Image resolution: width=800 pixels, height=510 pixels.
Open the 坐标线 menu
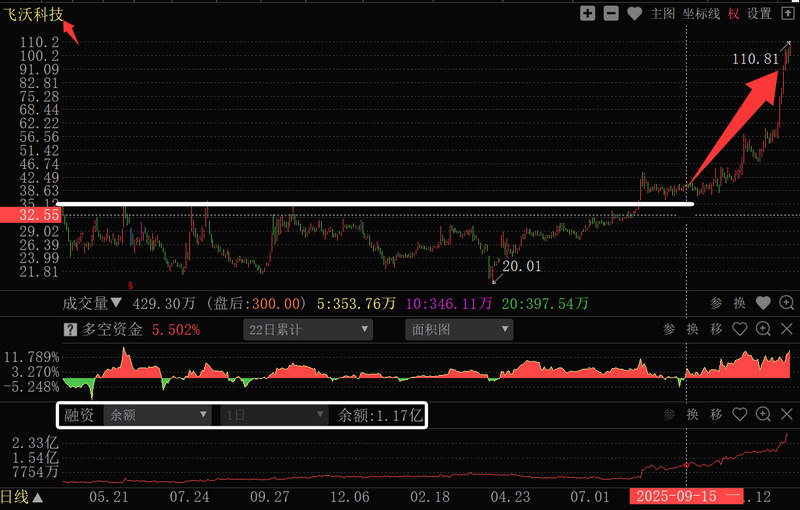click(x=701, y=14)
